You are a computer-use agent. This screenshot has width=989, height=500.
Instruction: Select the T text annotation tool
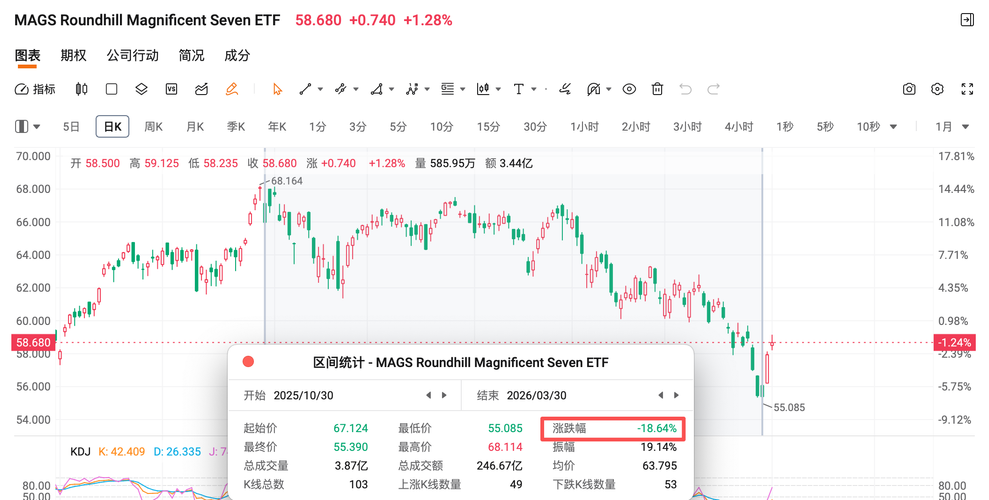point(518,90)
